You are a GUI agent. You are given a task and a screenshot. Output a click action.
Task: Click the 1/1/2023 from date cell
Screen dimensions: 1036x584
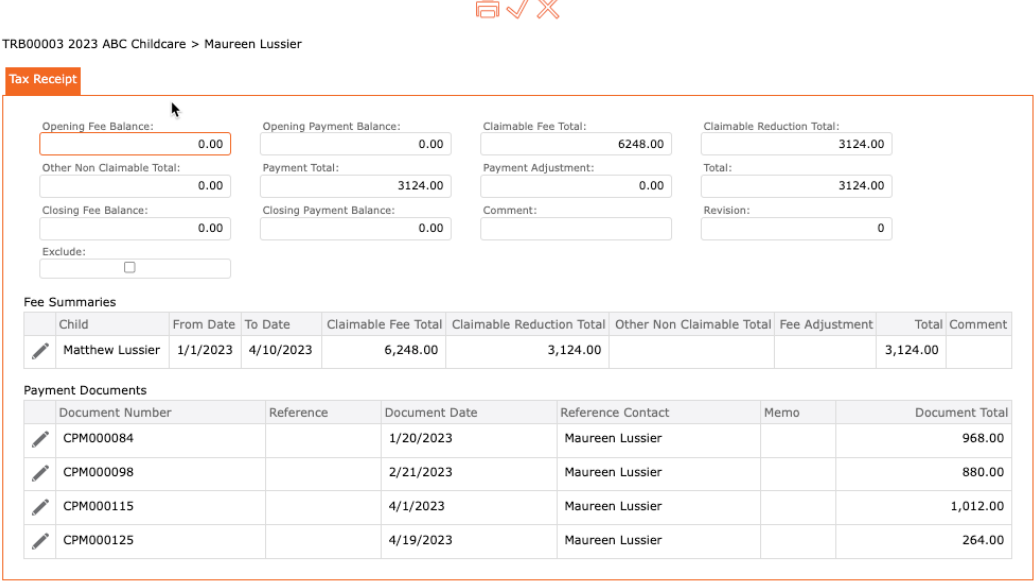point(205,350)
